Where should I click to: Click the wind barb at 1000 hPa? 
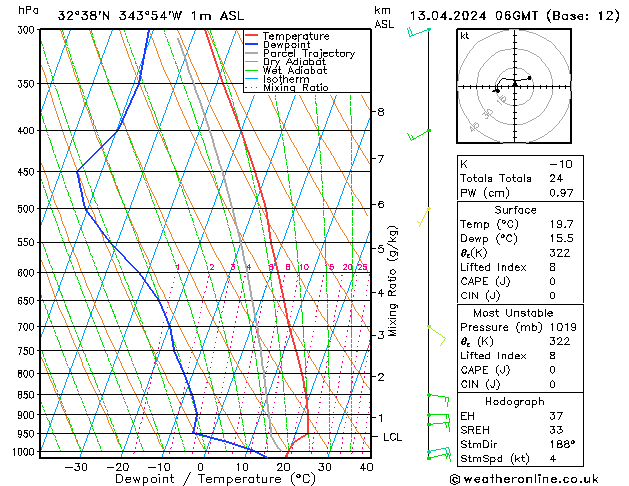439,454
